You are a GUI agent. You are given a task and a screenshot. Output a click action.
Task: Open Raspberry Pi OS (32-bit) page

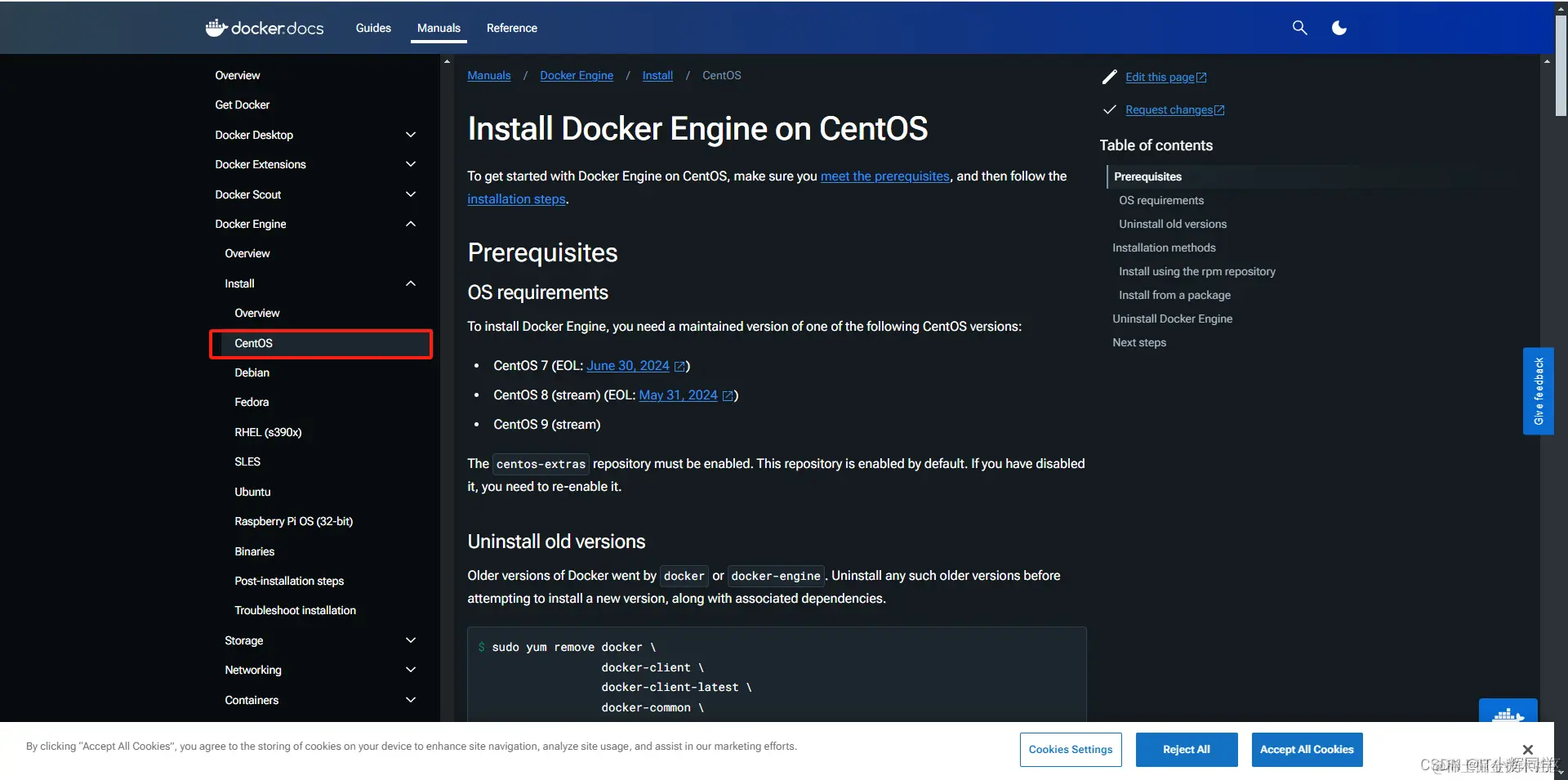[x=294, y=521]
